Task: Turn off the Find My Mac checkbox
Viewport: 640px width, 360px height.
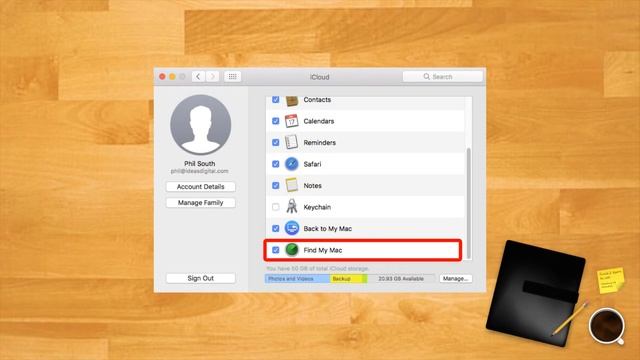Action: [x=276, y=250]
